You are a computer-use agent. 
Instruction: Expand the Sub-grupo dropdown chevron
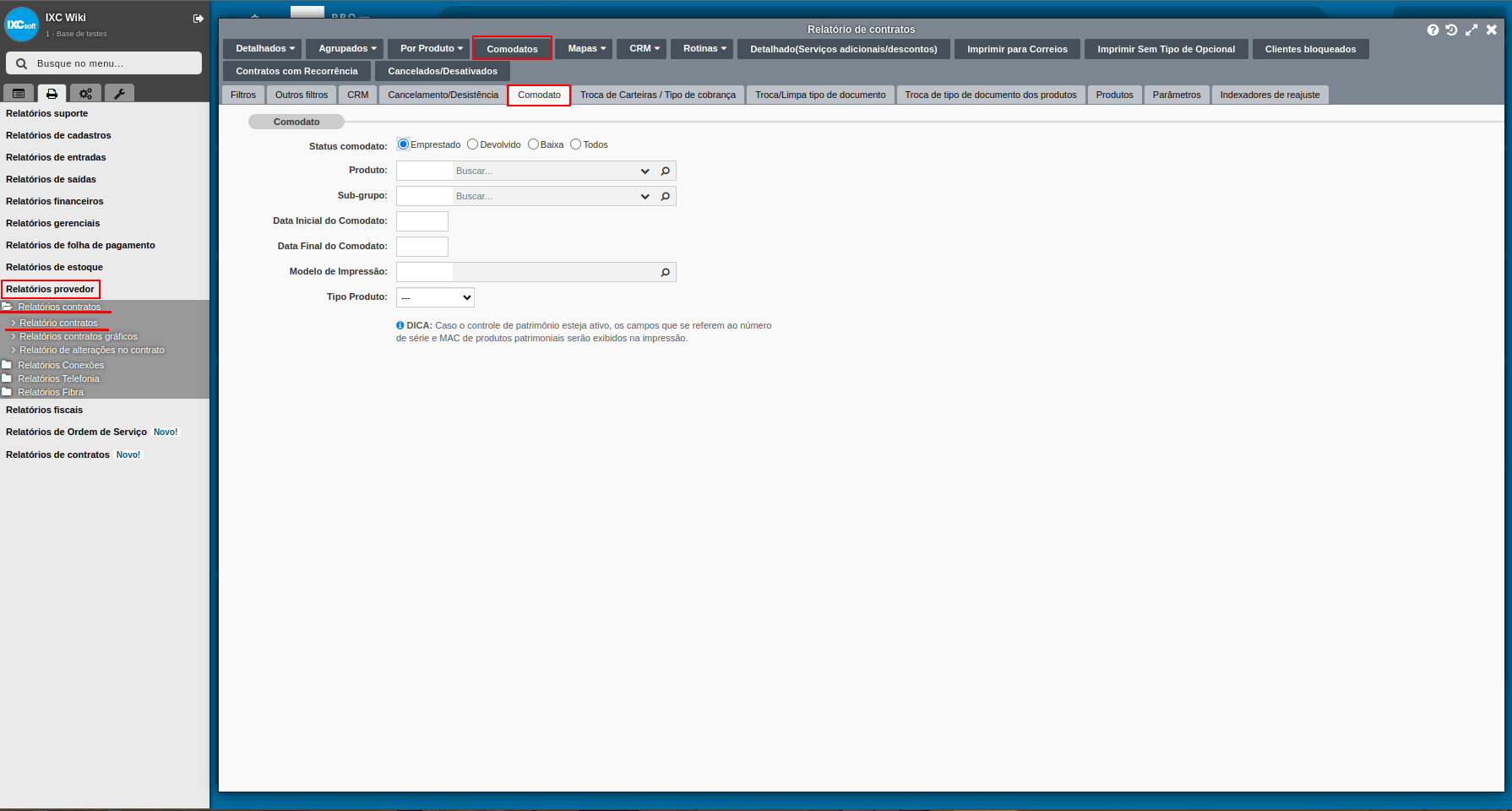point(645,196)
